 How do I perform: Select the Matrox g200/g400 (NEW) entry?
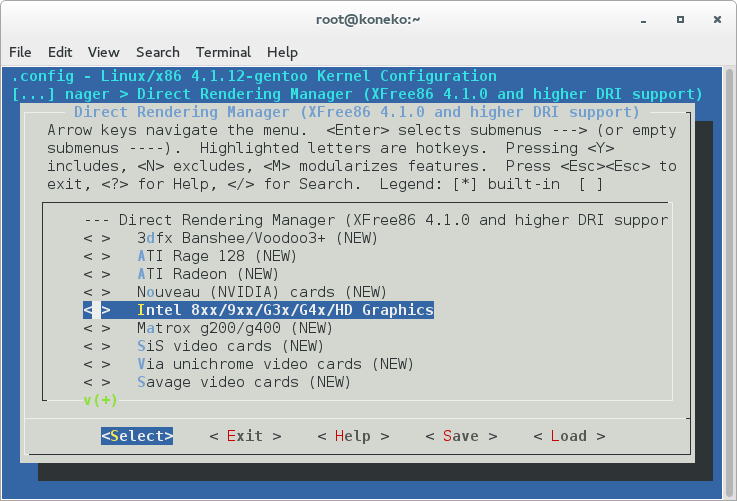click(235, 328)
